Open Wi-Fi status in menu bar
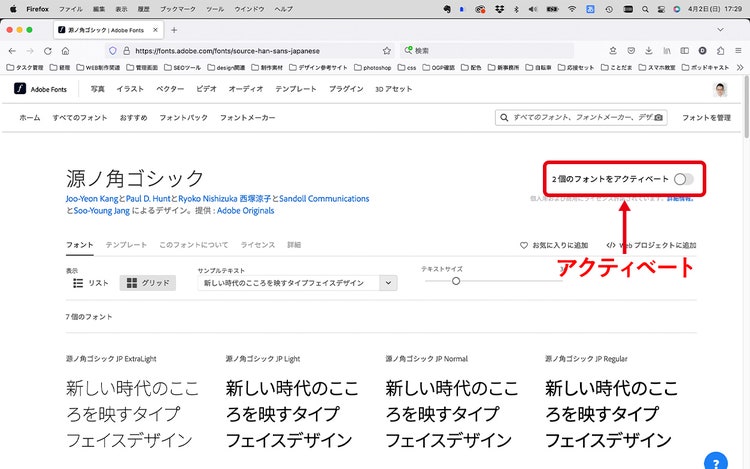Image resolution: width=750 pixels, height=469 pixels. (572, 9)
